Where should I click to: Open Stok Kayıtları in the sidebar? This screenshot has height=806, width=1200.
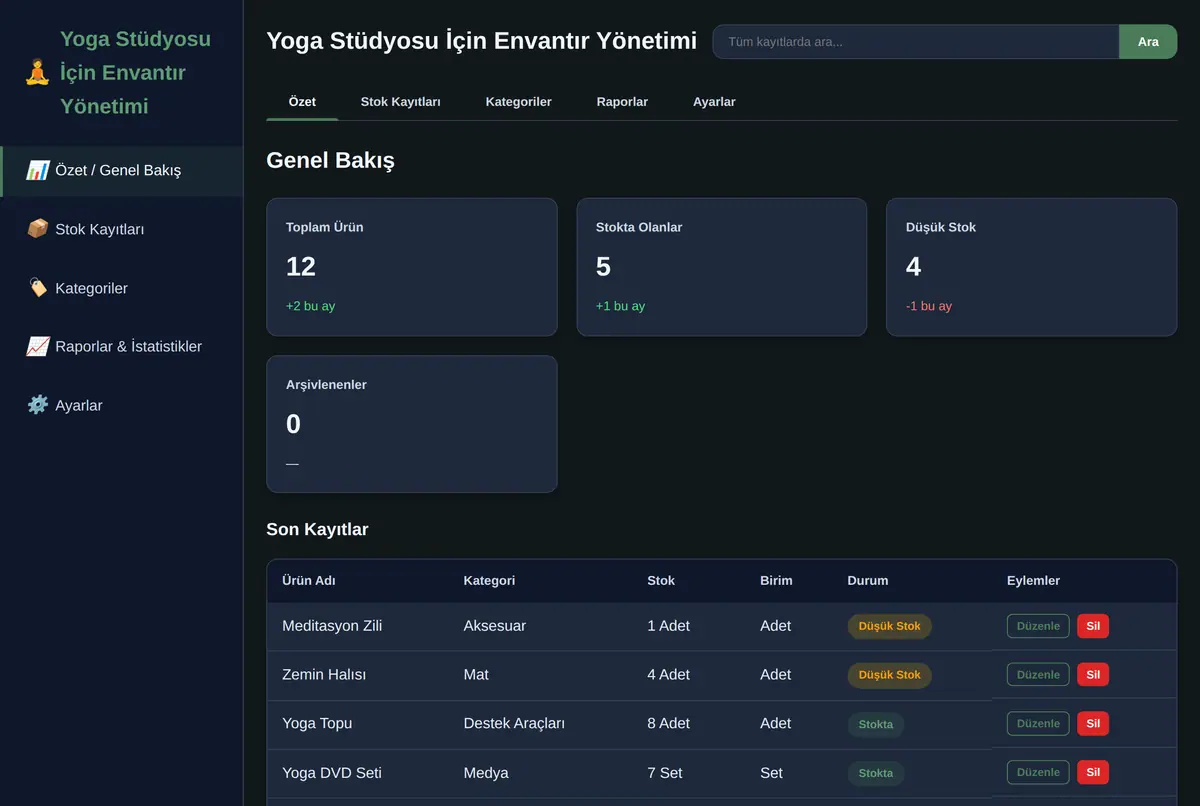[121, 229]
